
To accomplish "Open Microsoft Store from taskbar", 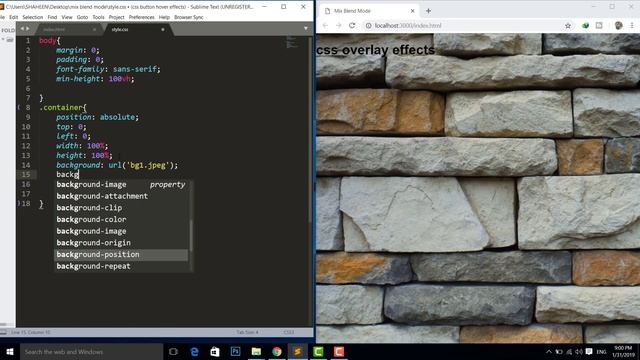I will coord(215,351).
